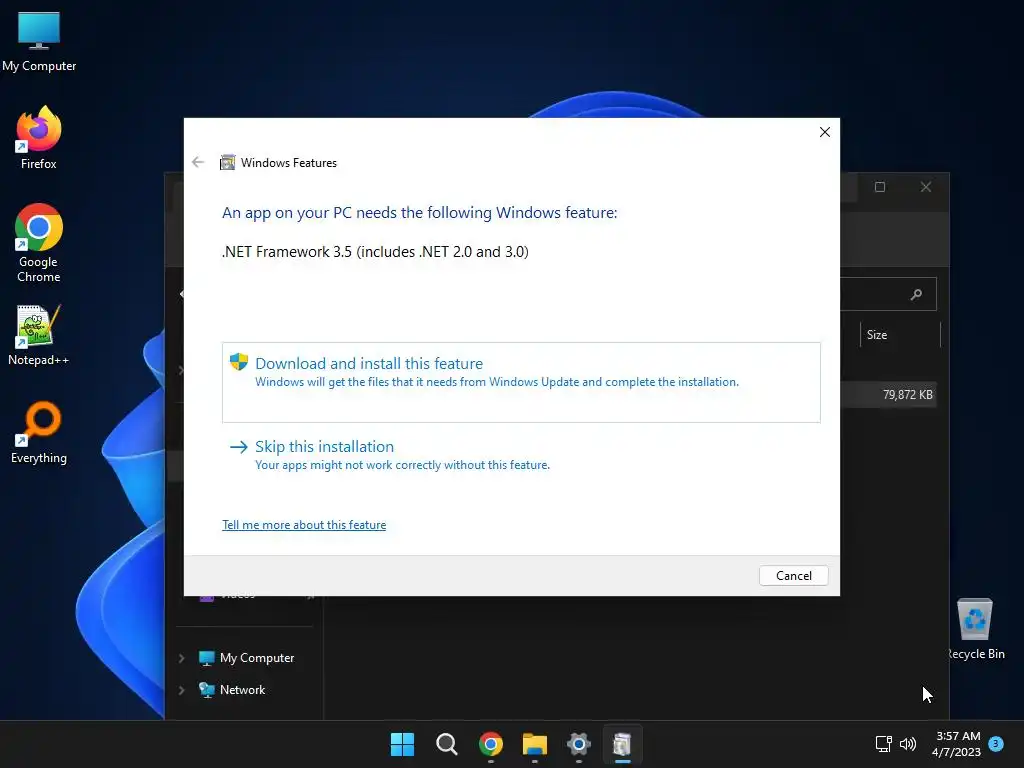Click the Windows Features title icon
Screen dimensions: 1024x768
click(x=227, y=163)
